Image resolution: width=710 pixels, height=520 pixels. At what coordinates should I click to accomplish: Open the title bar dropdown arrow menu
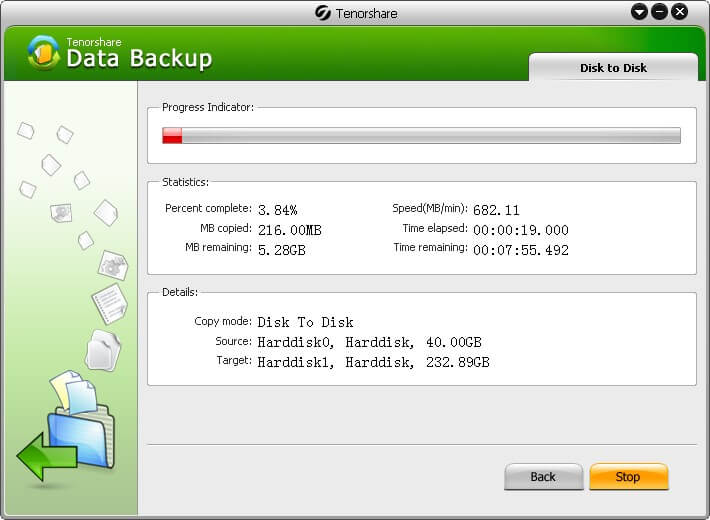(x=639, y=12)
